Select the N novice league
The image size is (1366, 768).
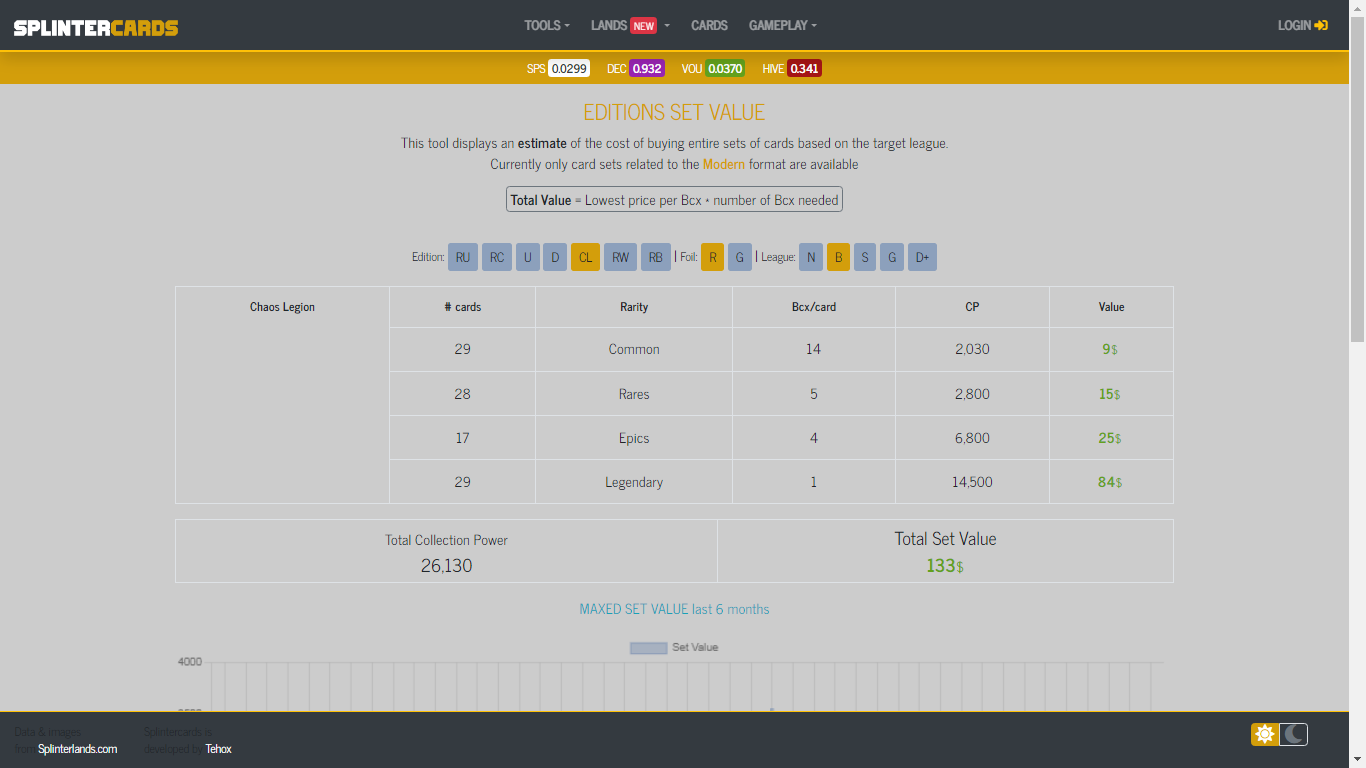coord(811,257)
